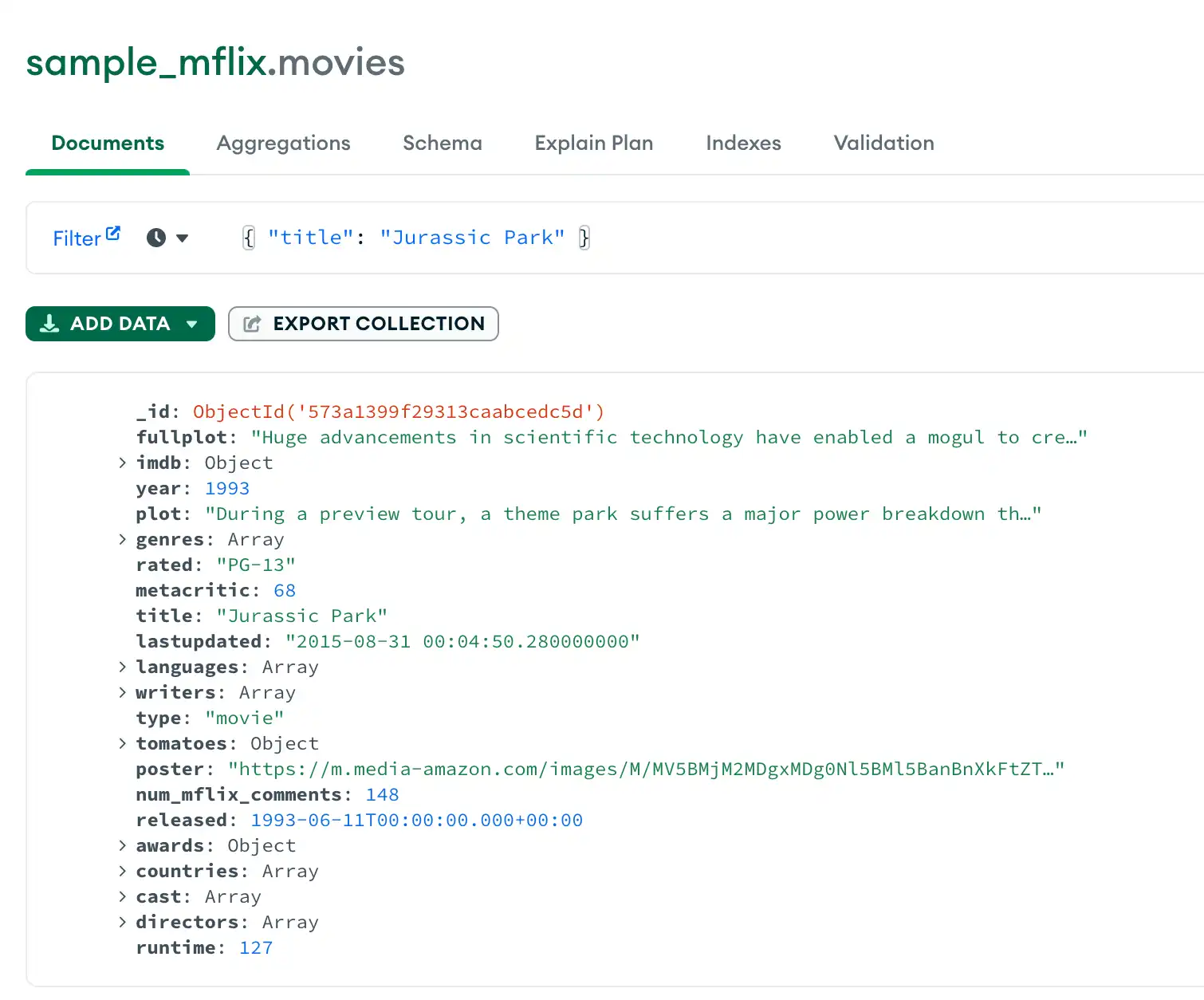1204x1000 pixels.
Task: Open the Validation tab
Action: click(x=883, y=144)
